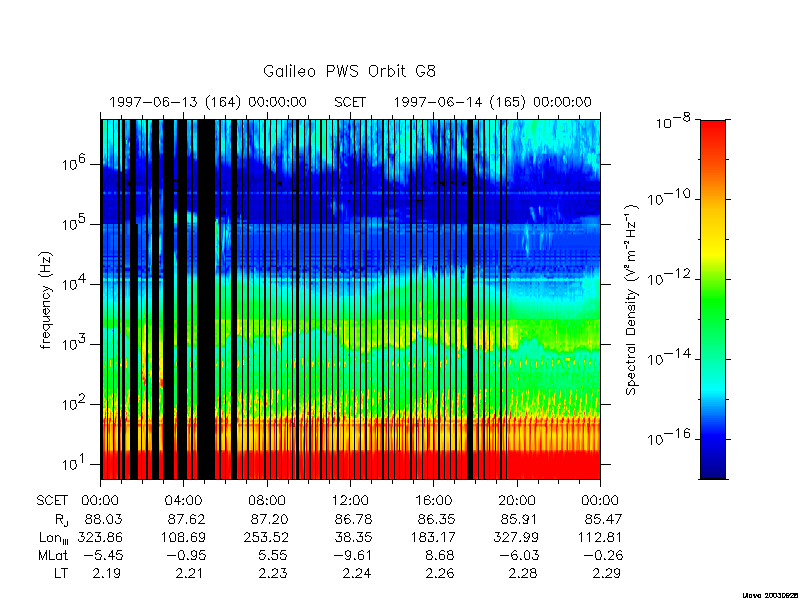Viewport: 800px width, 600px height.
Task: Click the LT value 2.23
Action: [272, 573]
